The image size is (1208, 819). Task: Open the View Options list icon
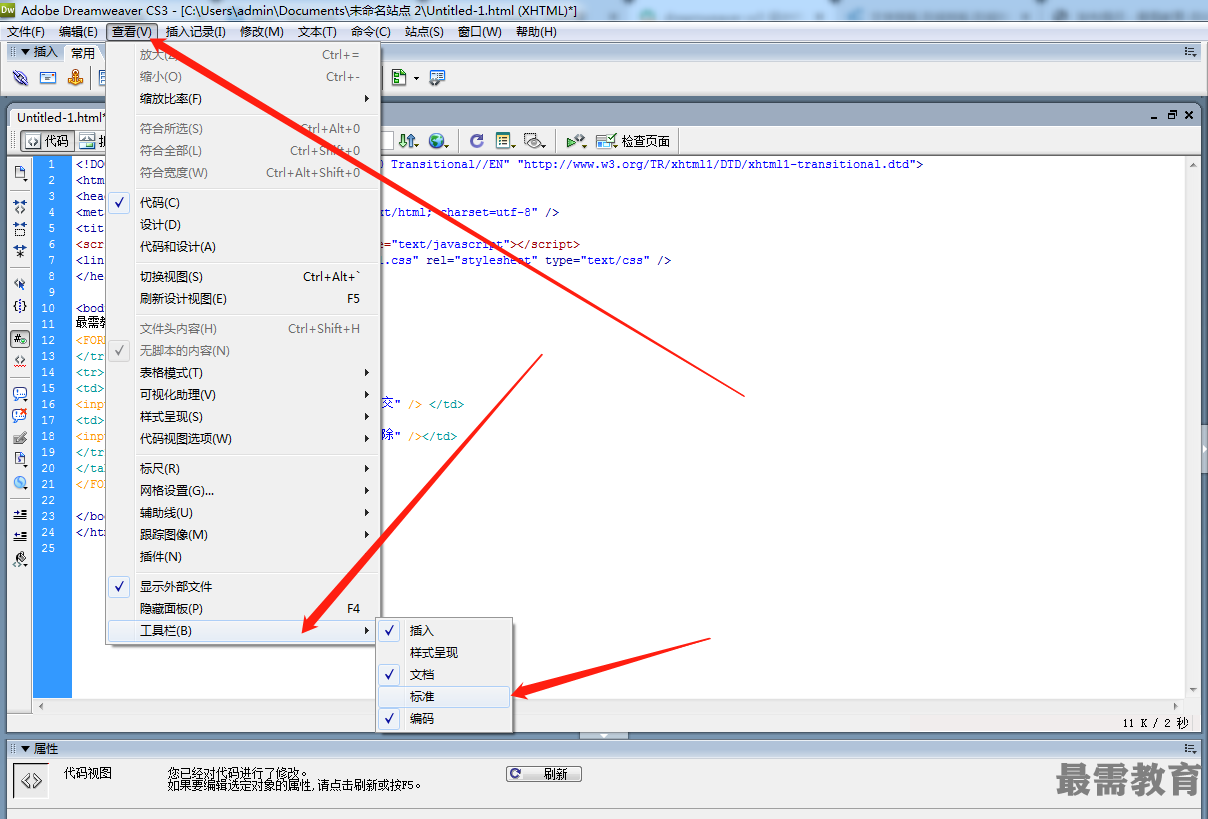point(505,141)
